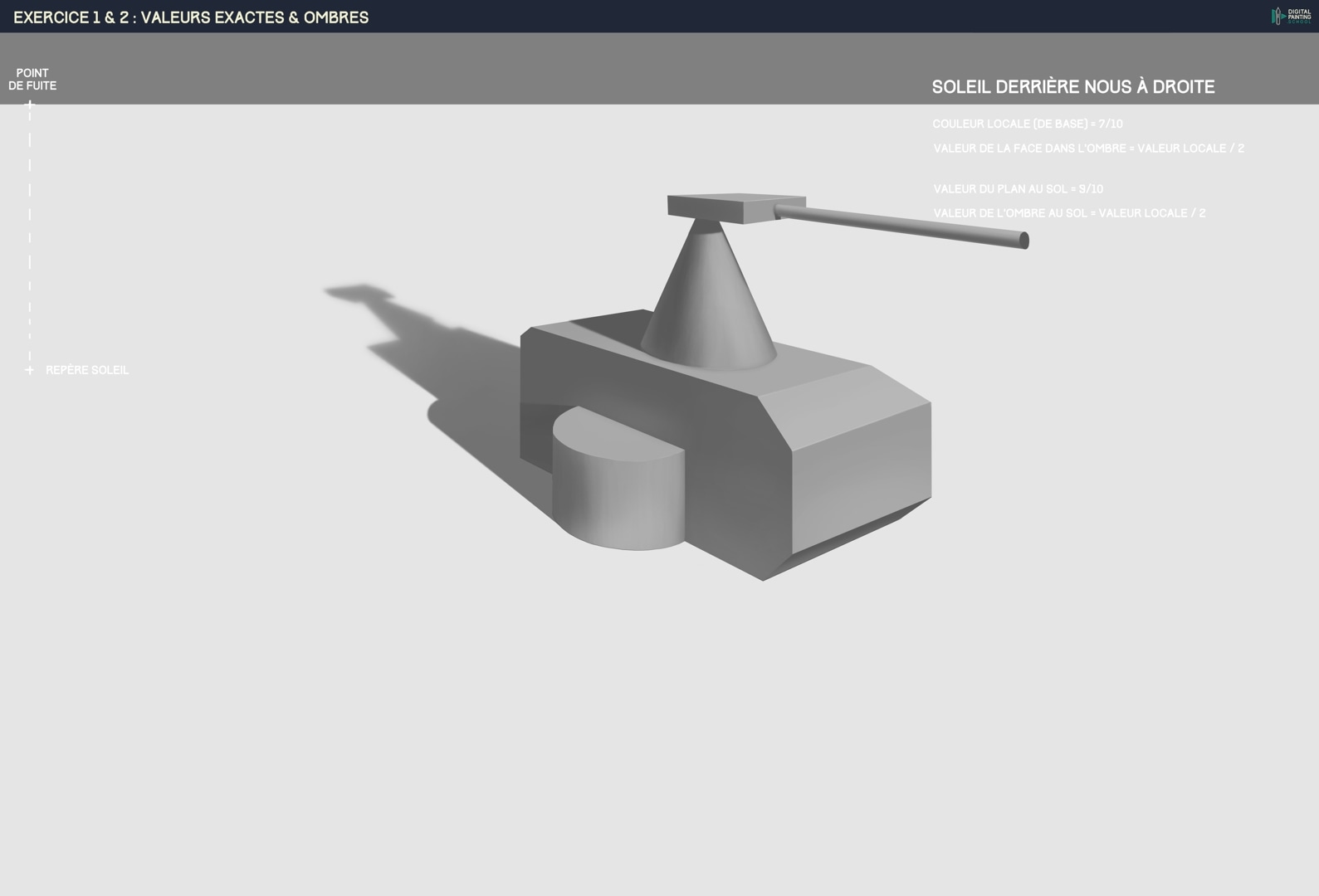
Task: Click the 'VALEUR DU PLAN AU SOL' line
Action: (x=1018, y=189)
